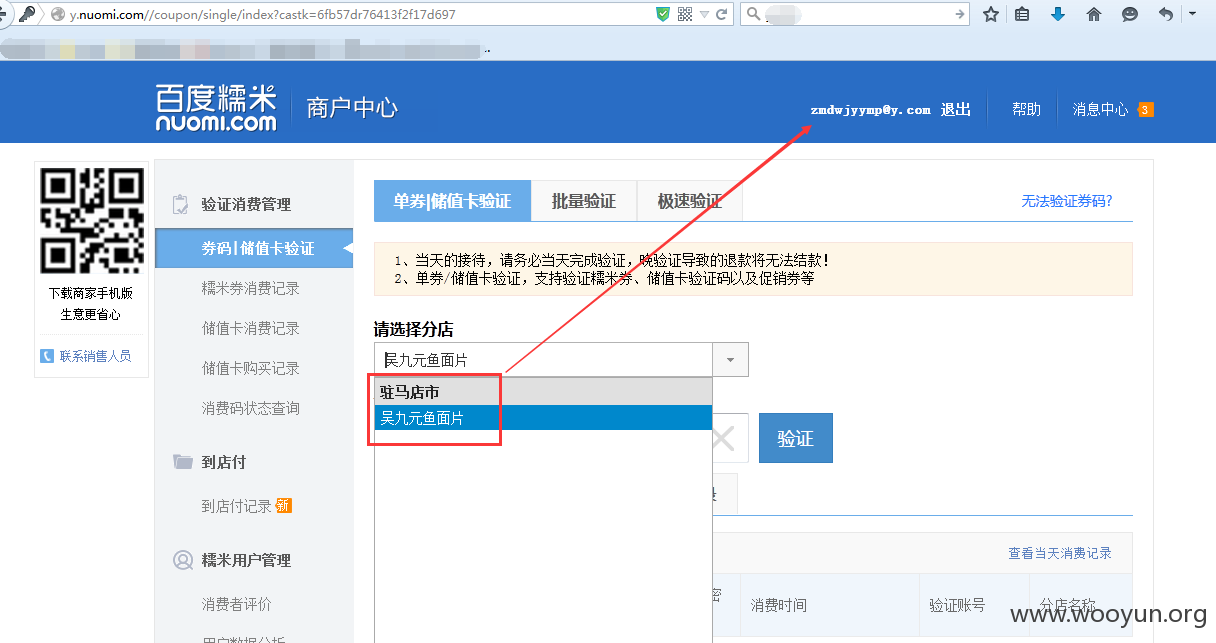Screen dimensions: 1216x643
Task: Click the Baidu Nuomi logo
Action: (216, 108)
